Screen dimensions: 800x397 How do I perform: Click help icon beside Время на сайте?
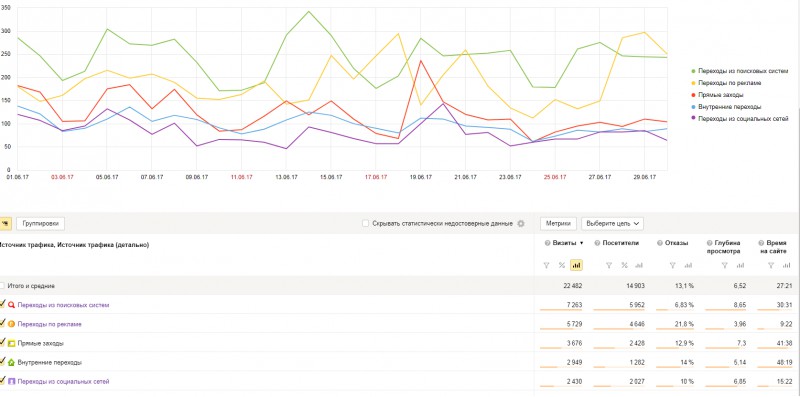tap(761, 243)
